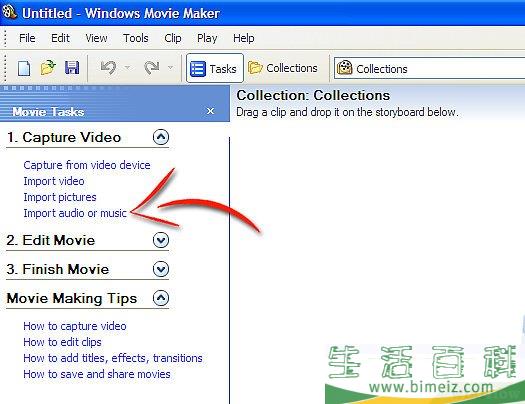Viewport: 525px width, 404px height.
Task: Click the New Project toolbar icon
Action: click(24, 68)
